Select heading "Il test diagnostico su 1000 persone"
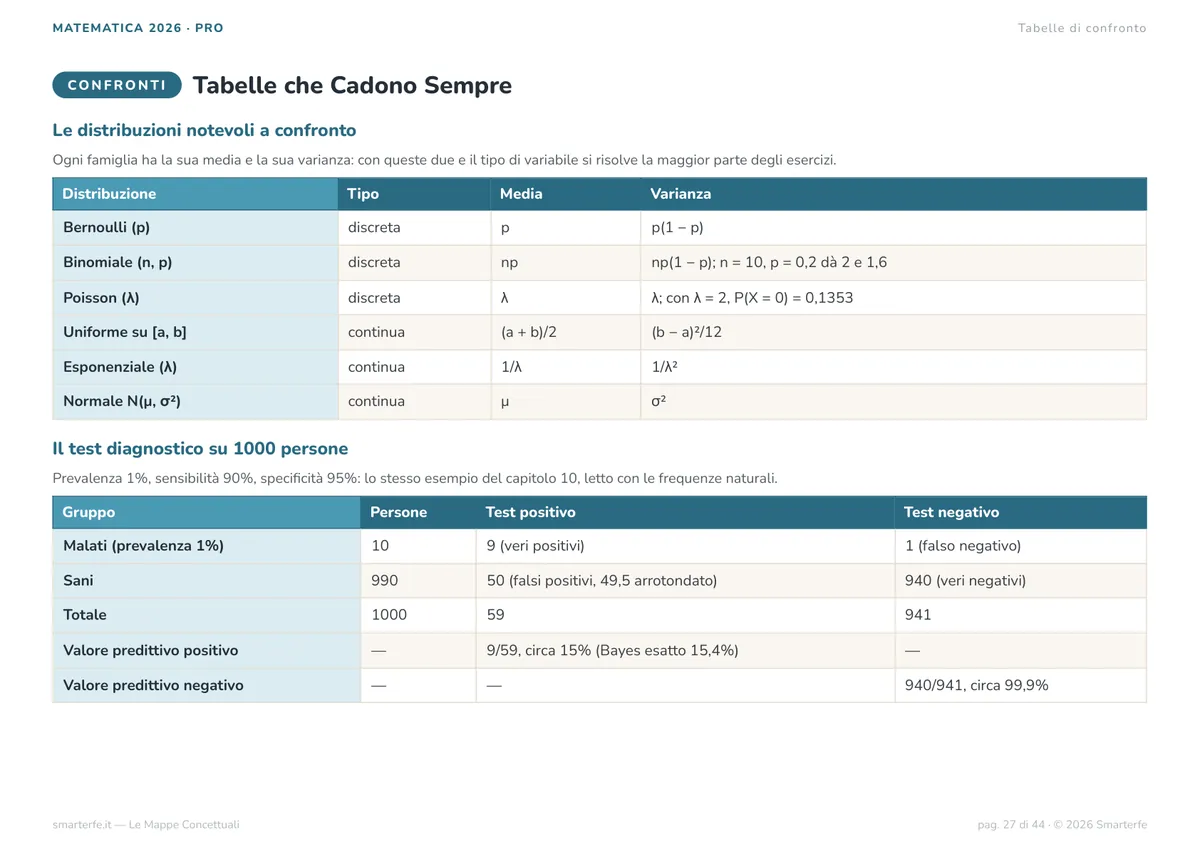Viewport: 1200px width, 849px height. (200, 449)
